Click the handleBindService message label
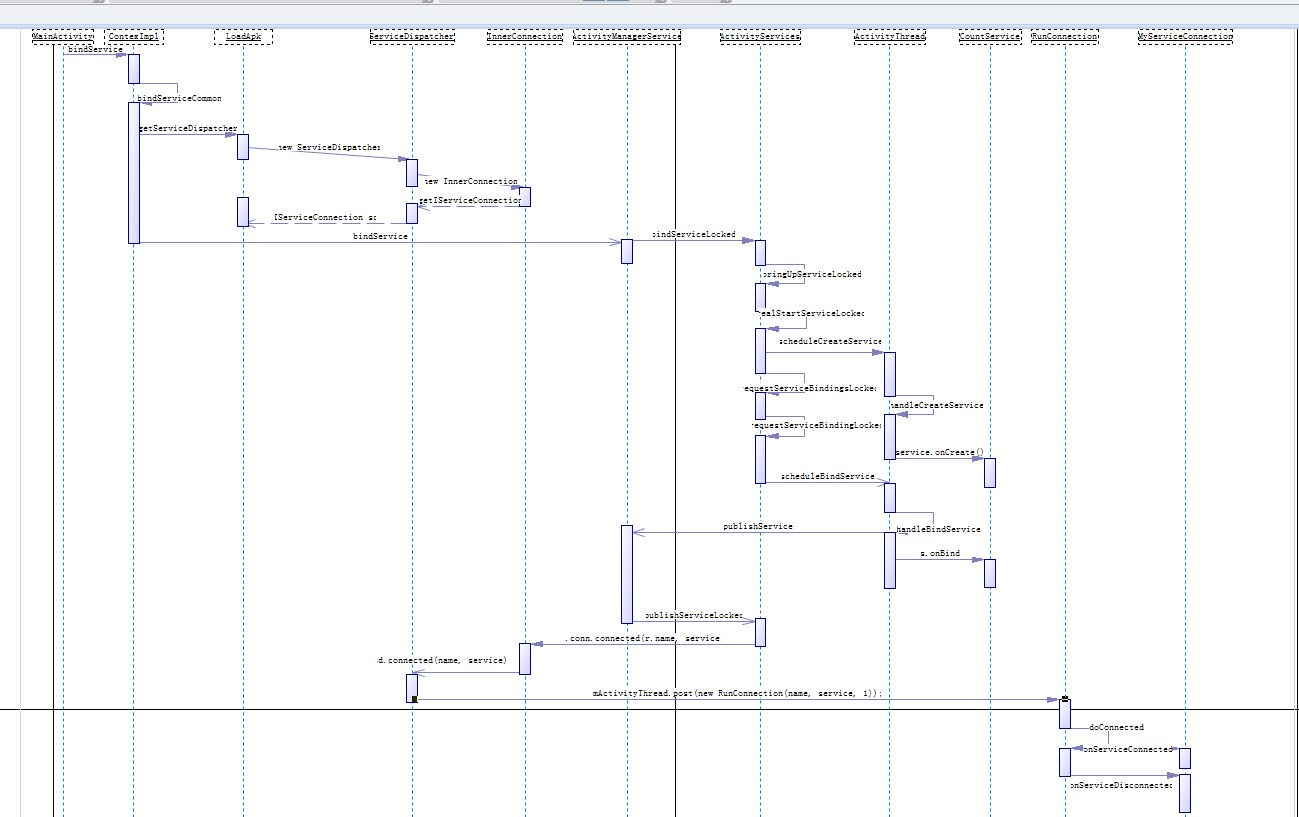The width and height of the screenshot is (1299, 817). [x=938, y=529]
